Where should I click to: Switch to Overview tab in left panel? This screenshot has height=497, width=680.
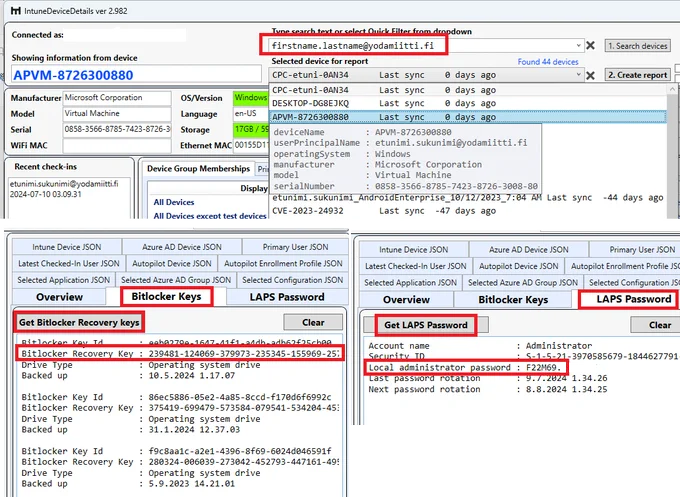click(59, 297)
